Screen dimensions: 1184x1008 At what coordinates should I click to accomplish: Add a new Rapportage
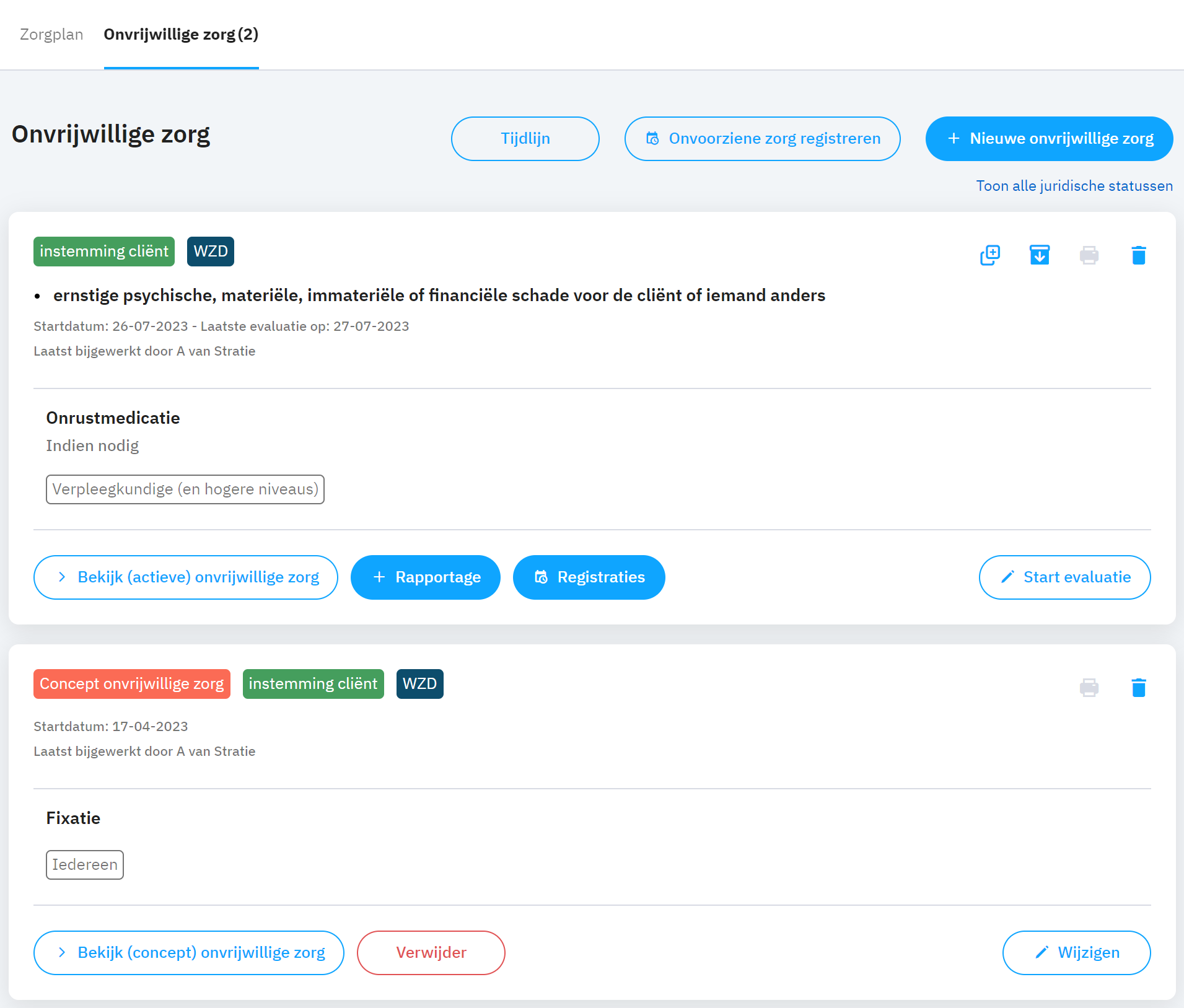coord(426,577)
